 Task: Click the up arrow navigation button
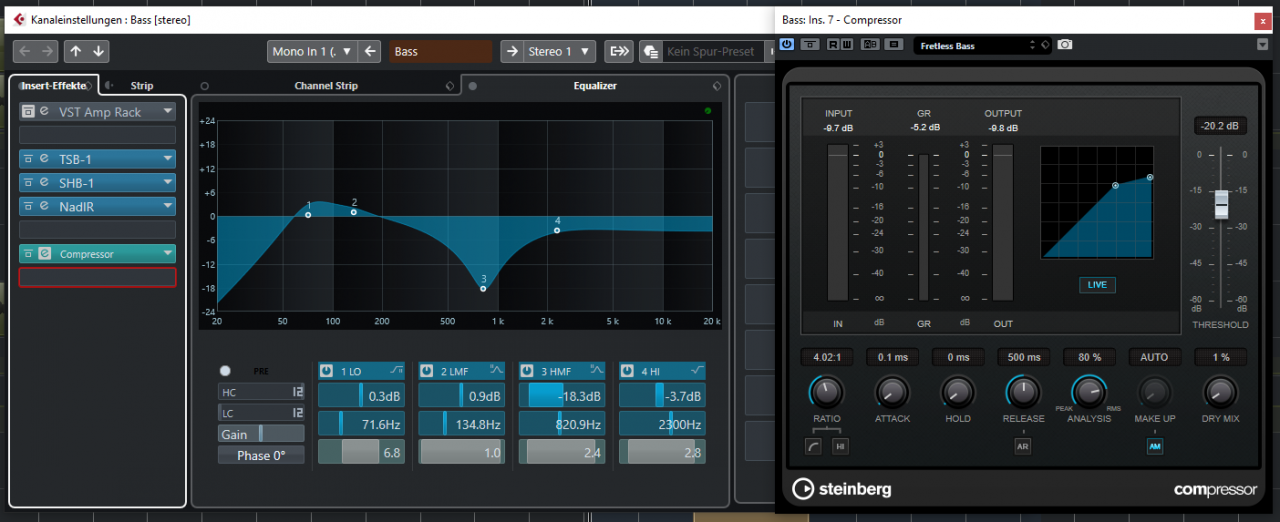(x=76, y=51)
